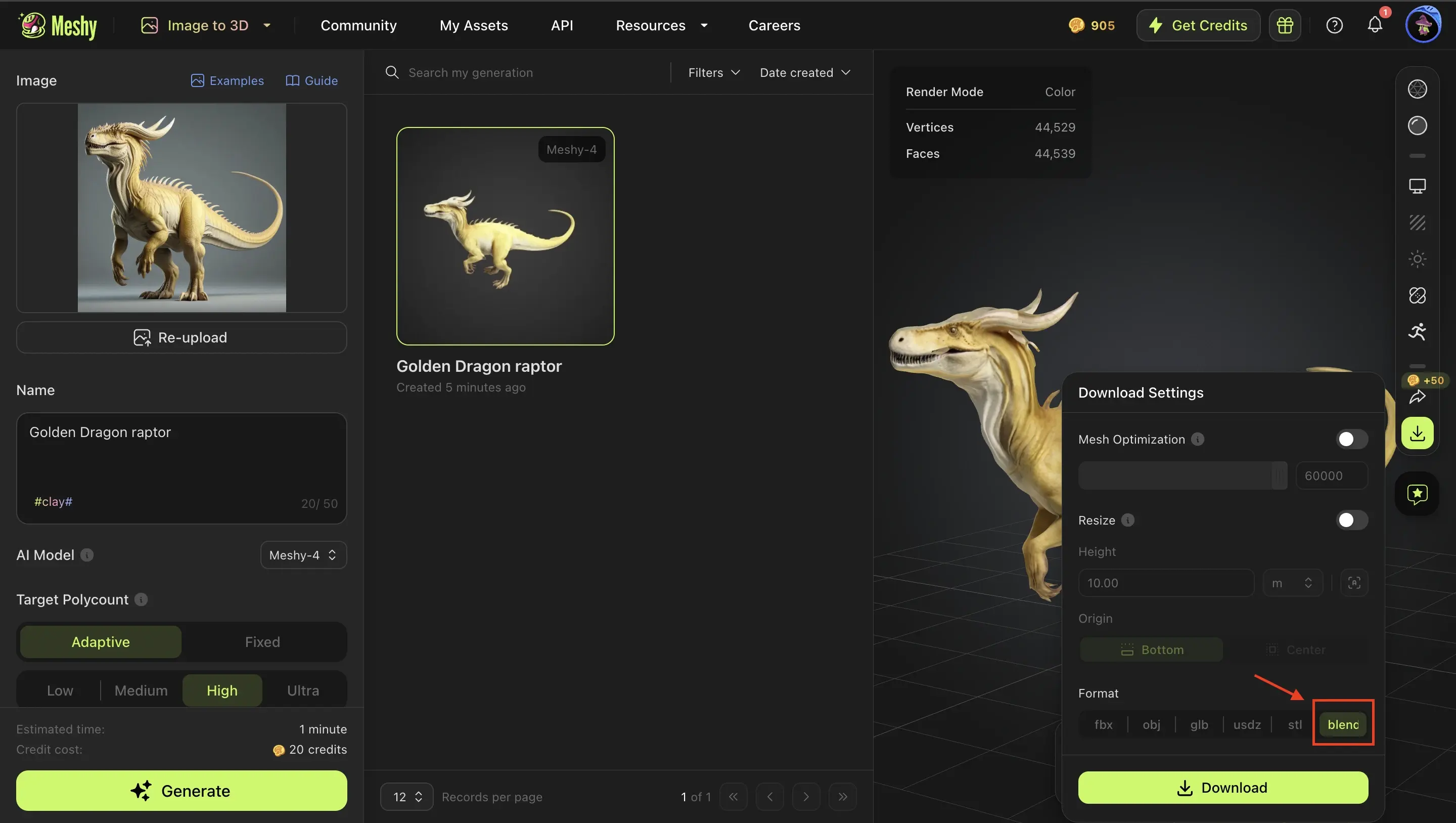
Task: Open the help question mark icon
Action: 1334,25
